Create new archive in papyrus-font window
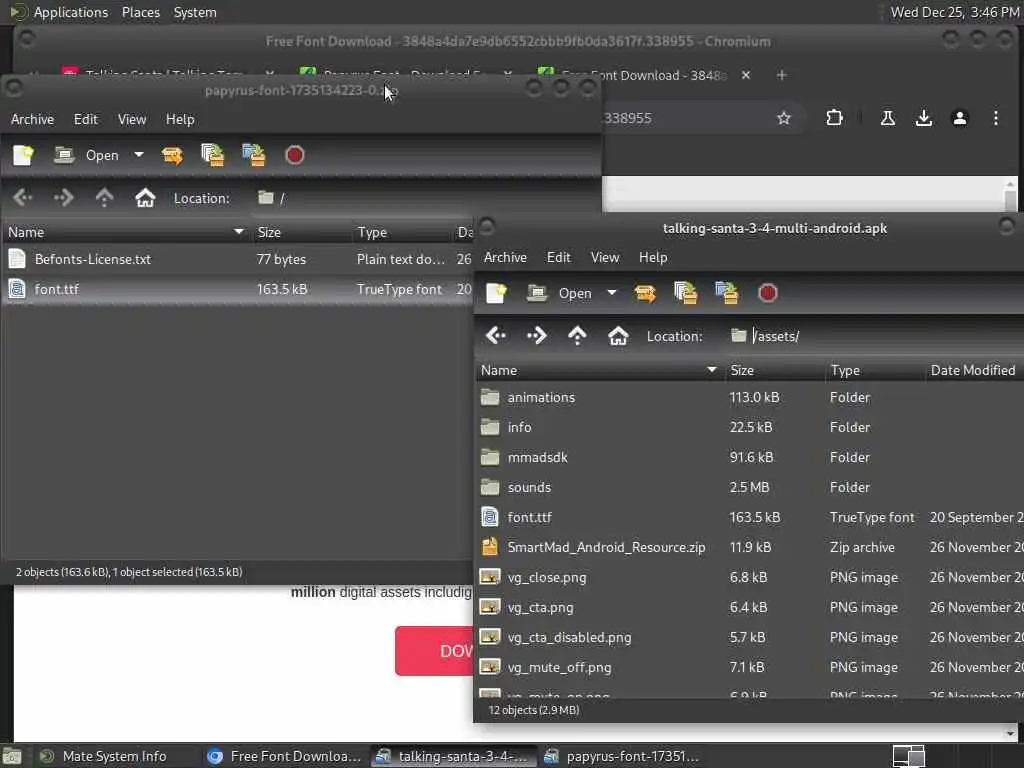Screen dimensions: 1024x768 [x=23, y=155]
